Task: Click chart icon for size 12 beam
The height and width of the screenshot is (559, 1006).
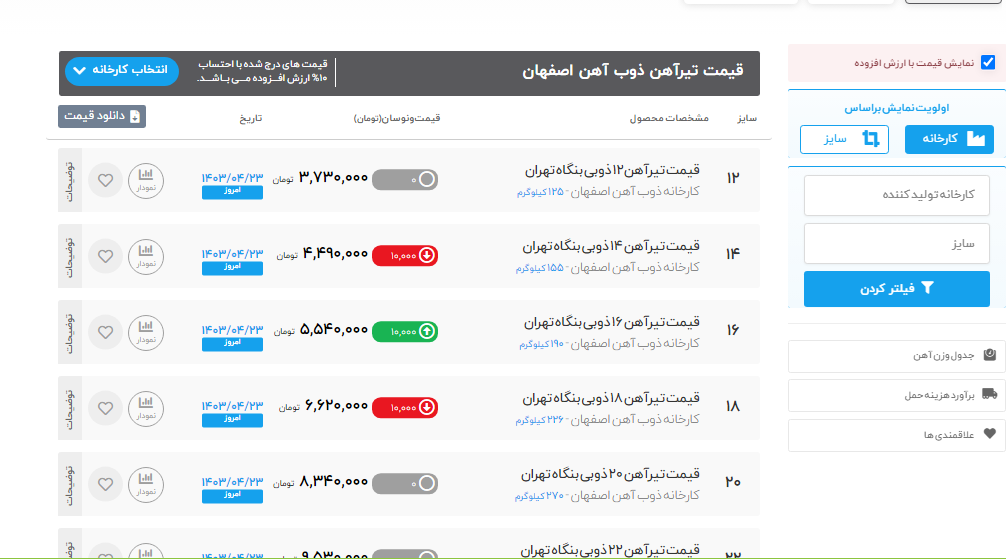Action: coord(146,180)
